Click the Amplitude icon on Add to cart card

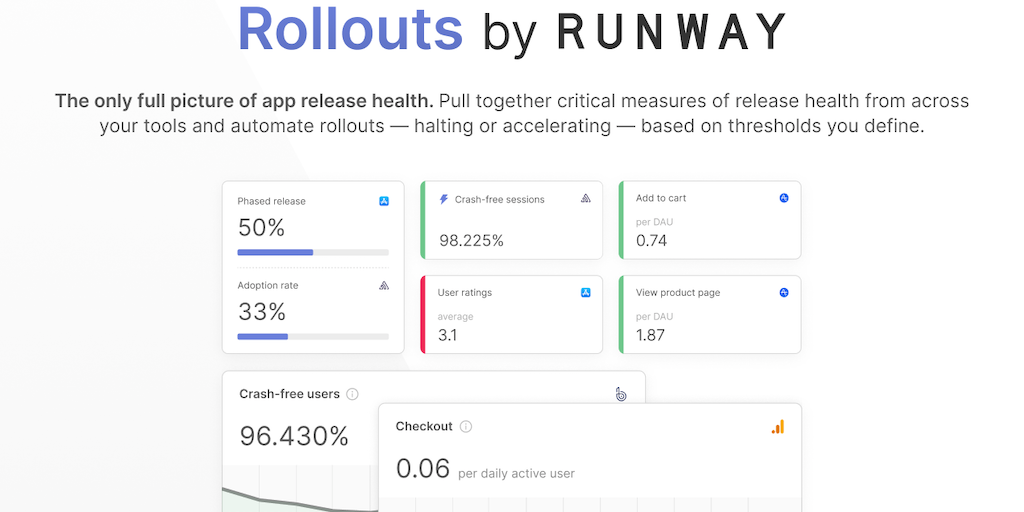click(x=784, y=198)
